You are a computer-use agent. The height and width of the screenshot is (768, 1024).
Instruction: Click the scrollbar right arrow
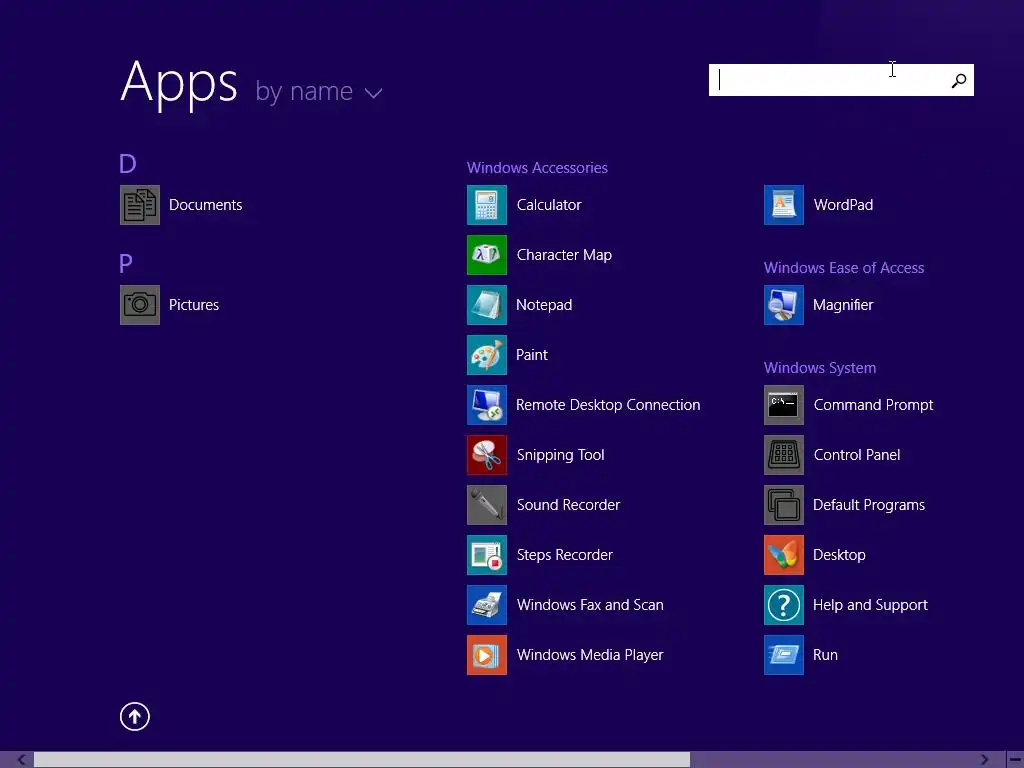(984, 760)
